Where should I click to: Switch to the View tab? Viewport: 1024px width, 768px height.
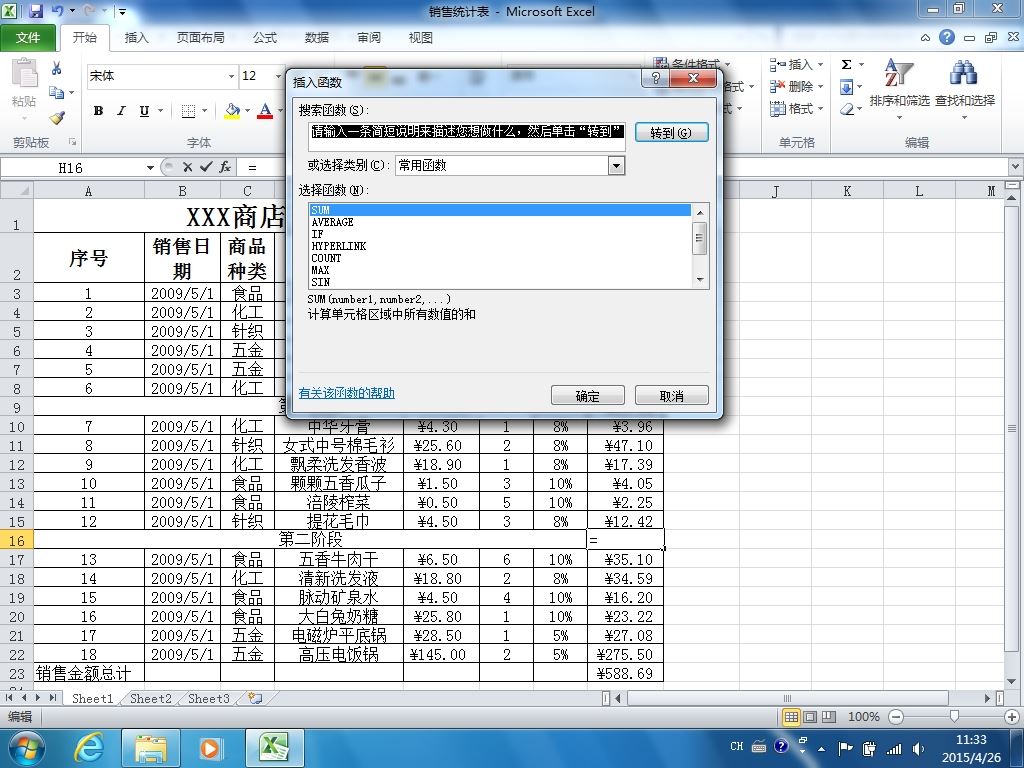click(421, 38)
